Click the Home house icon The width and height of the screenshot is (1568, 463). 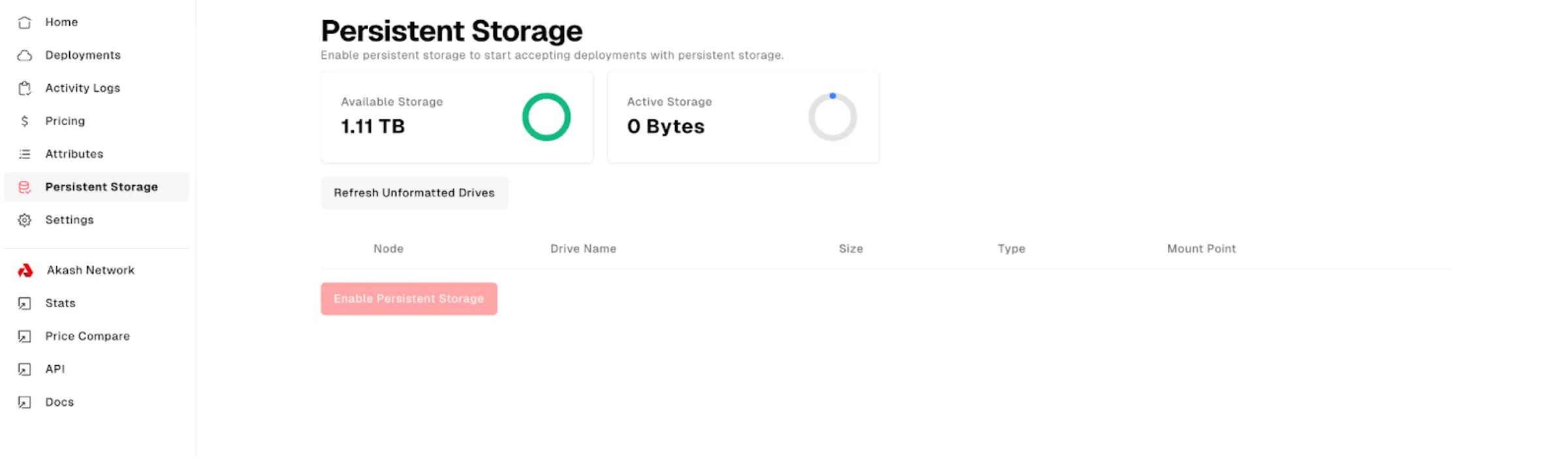point(25,23)
